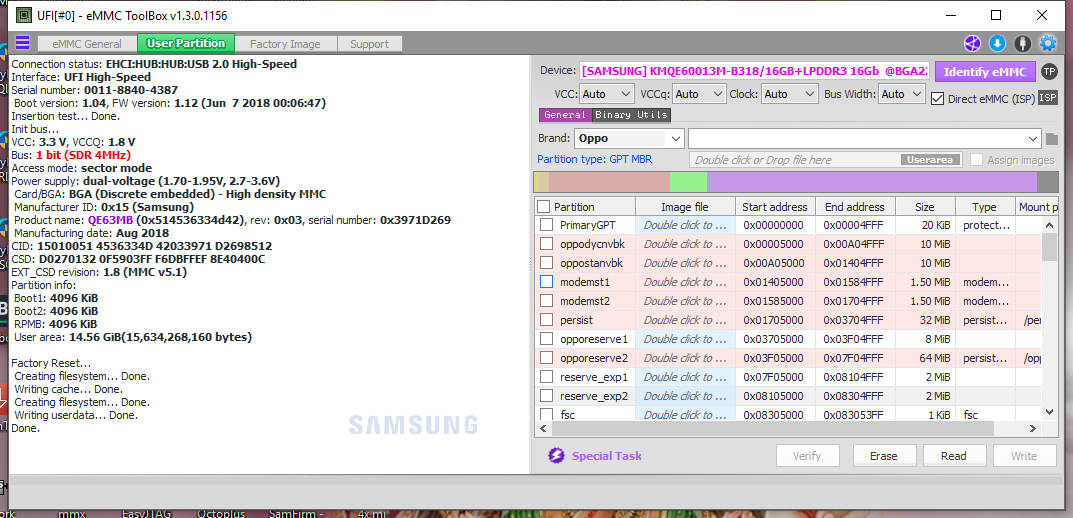The image size is (1073, 518).
Task: Click the Special Task link
Action: point(606,456)
